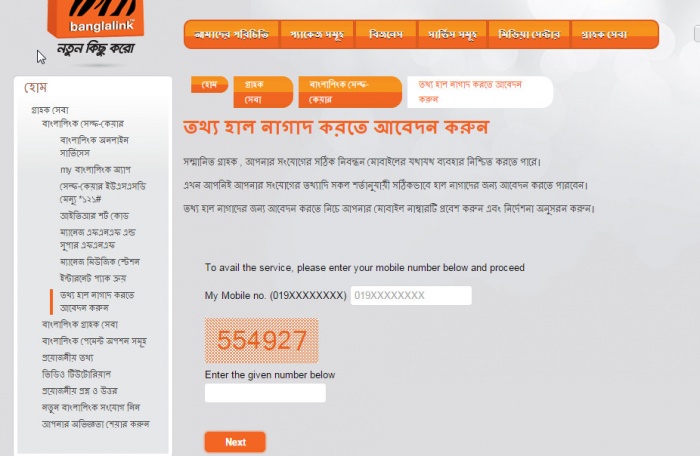Click the Next button
This screenshot has width=700, height=456.
click(x=235, y=442)
